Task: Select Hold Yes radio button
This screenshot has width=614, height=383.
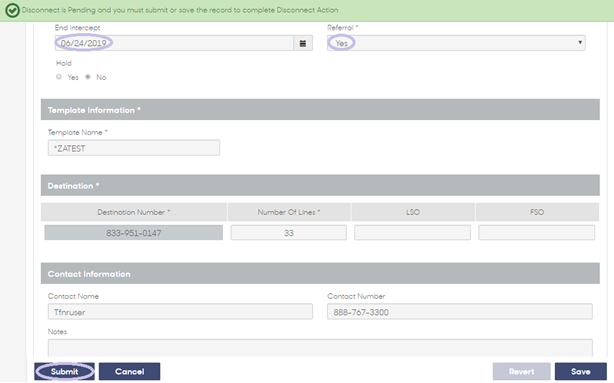Action: tap(59, 77)
